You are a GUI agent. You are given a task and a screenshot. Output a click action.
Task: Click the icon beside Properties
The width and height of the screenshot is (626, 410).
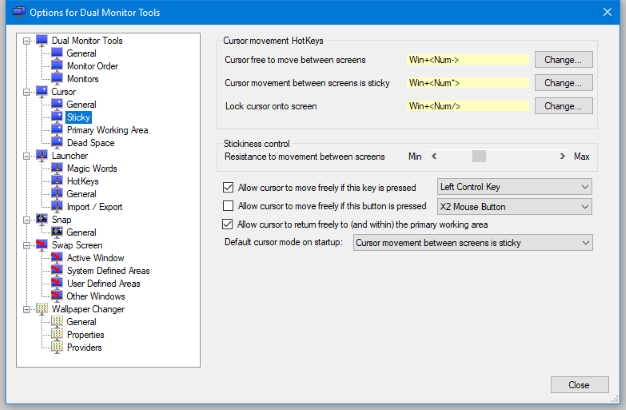coord(57,334)
